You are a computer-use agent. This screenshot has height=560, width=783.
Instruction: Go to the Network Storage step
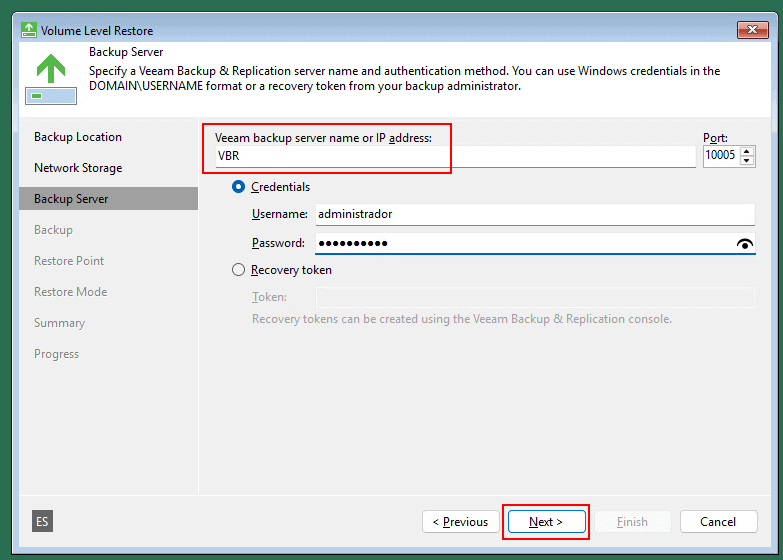[78, 168]
